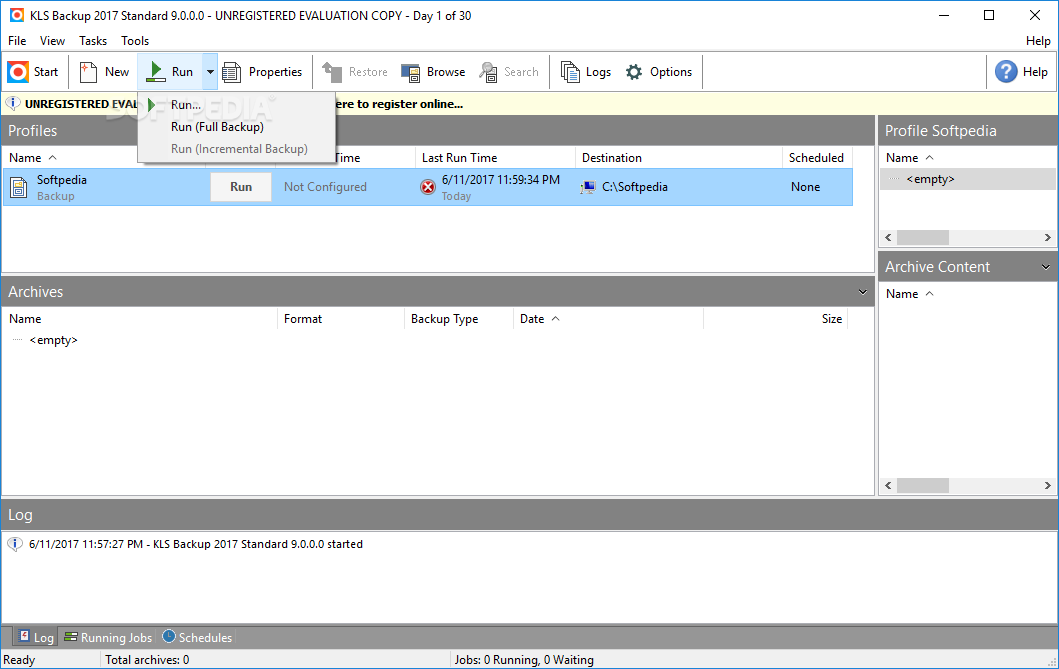The height and width of the screenshot is (669, 1059).
Task: Click the info icon in registration banner
Action: pos(13,104)
